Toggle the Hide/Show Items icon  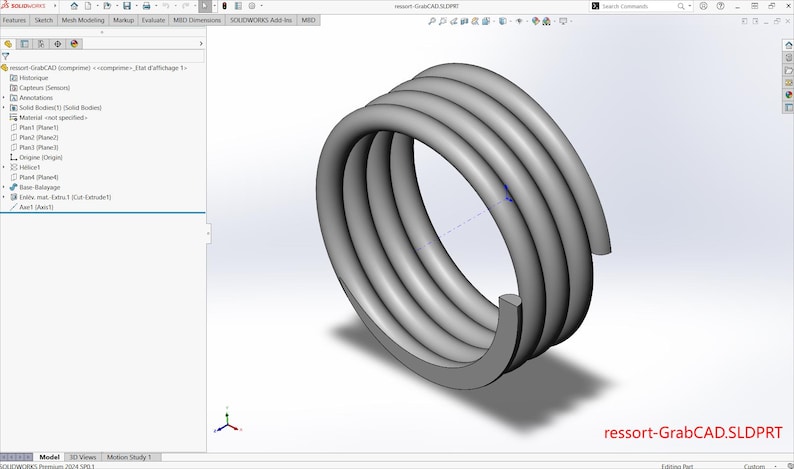(x=519, y=21)
